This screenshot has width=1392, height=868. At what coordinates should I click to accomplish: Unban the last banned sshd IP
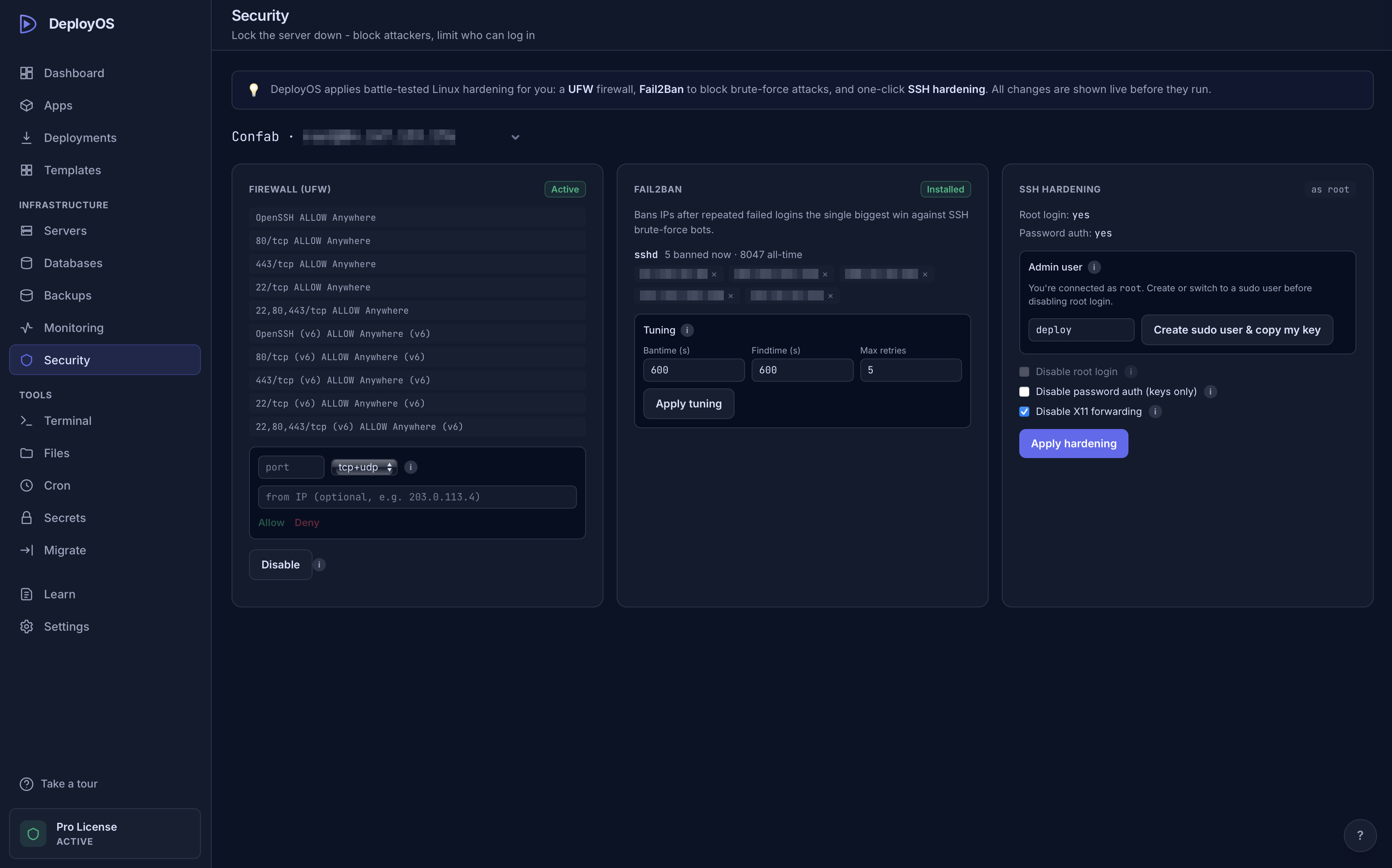(830, 296)
